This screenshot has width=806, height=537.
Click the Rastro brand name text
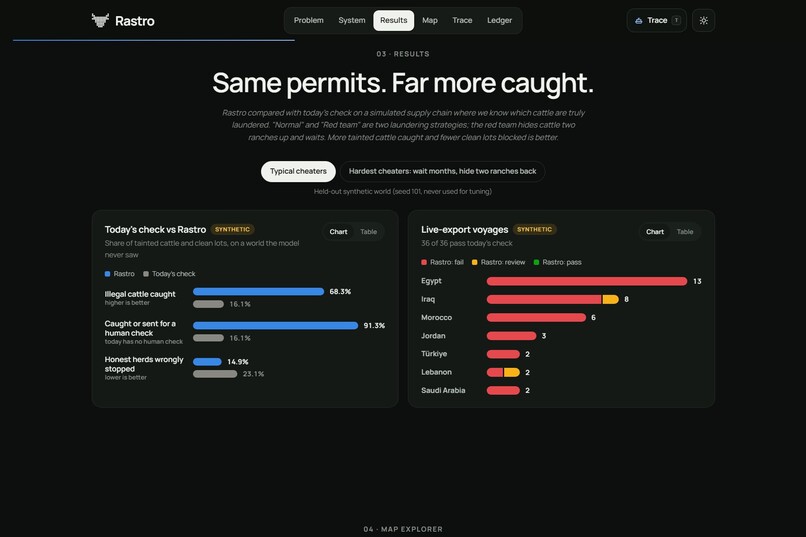[135, 21]
